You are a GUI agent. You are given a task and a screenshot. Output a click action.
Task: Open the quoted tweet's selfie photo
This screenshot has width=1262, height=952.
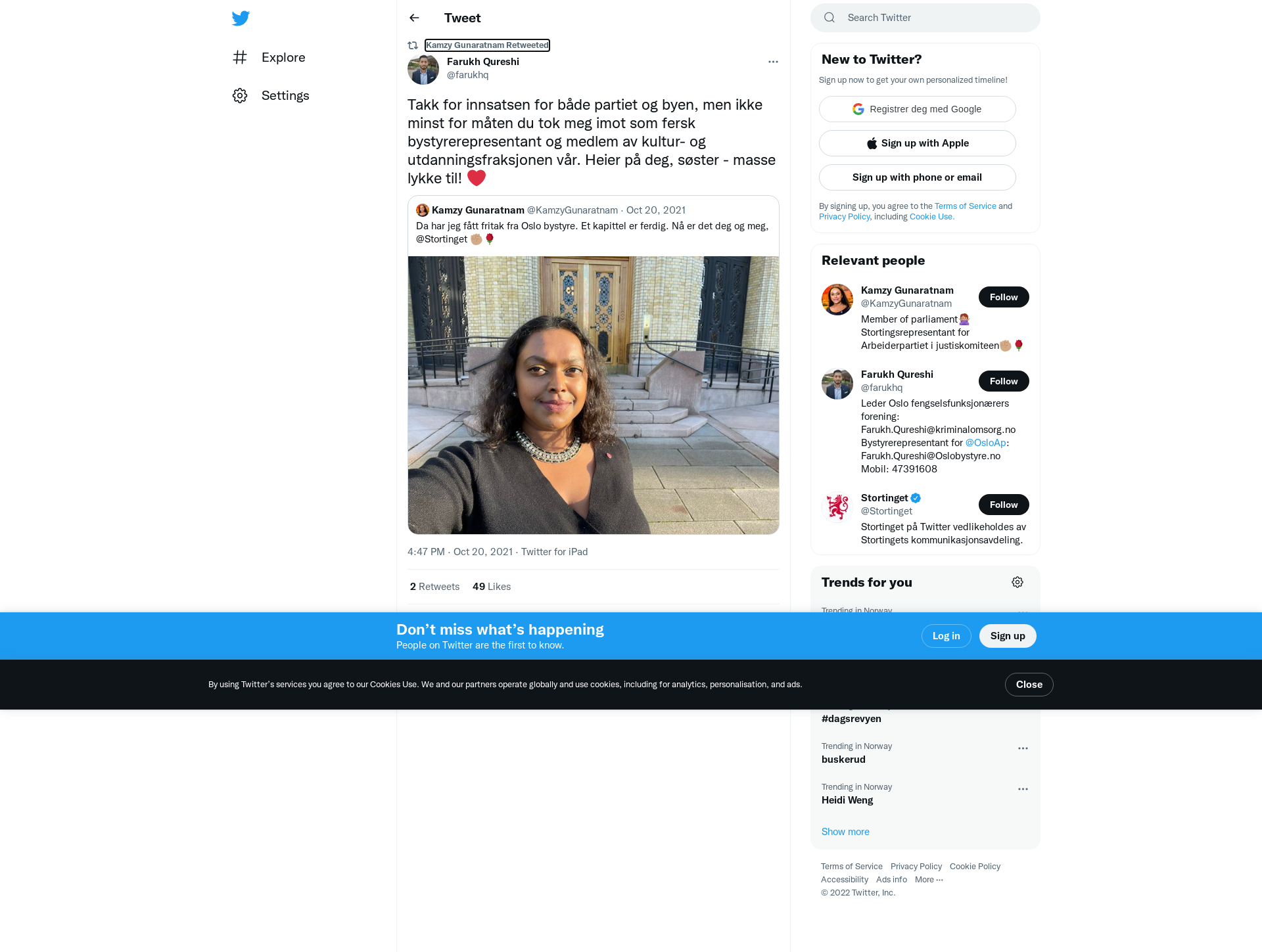[594, 395]
